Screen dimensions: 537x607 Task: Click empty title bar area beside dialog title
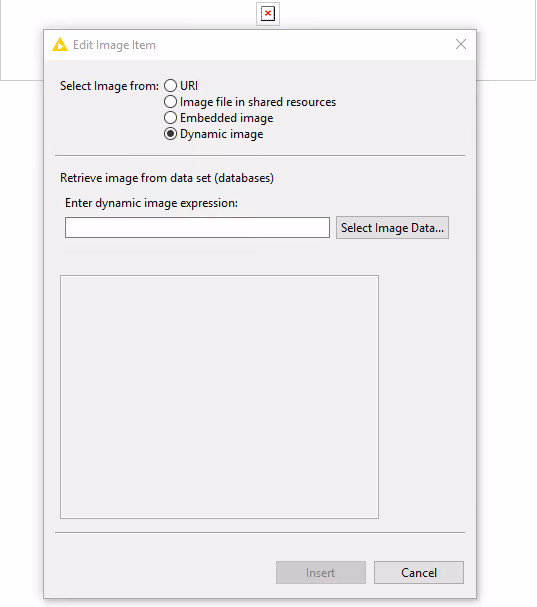[x=302, y=45]
